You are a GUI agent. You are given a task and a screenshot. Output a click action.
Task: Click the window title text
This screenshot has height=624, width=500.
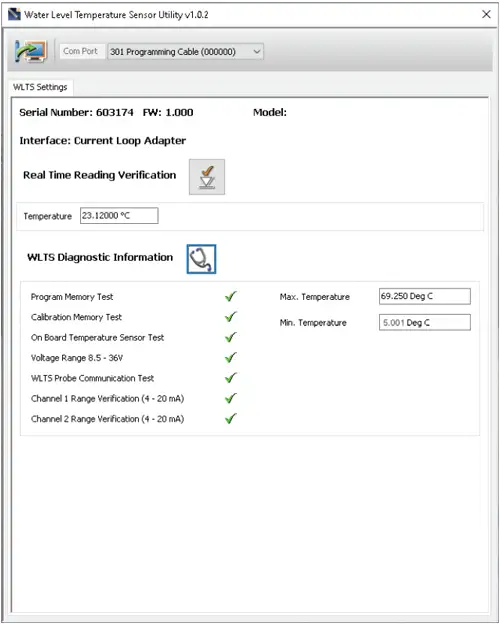click(x=116, y=15)
